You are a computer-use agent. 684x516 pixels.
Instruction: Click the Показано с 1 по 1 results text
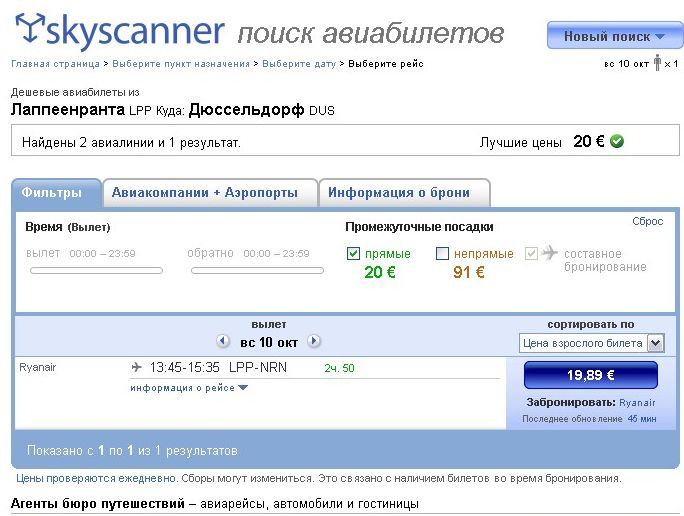132,451
